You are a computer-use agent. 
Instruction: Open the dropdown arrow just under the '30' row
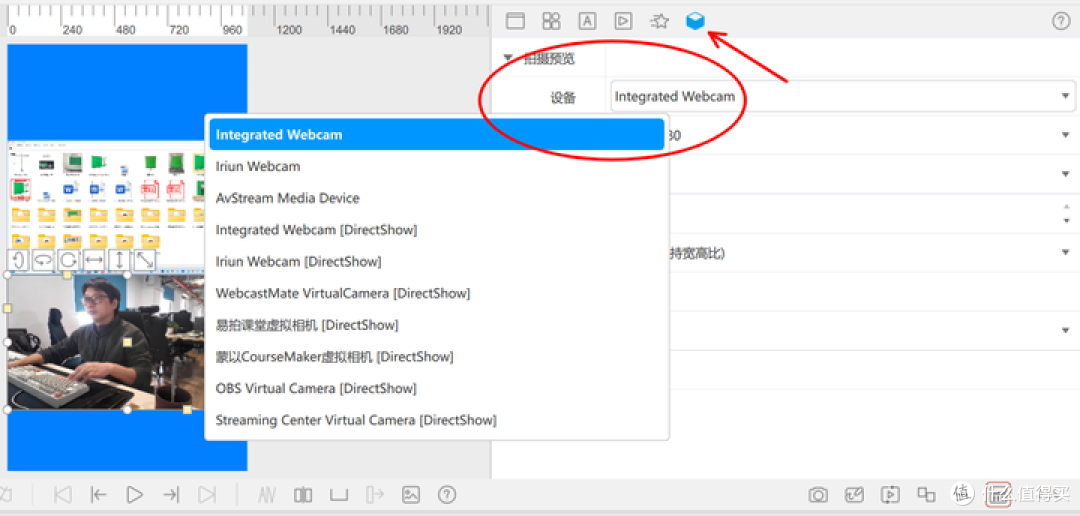[x=1066, y=174]
